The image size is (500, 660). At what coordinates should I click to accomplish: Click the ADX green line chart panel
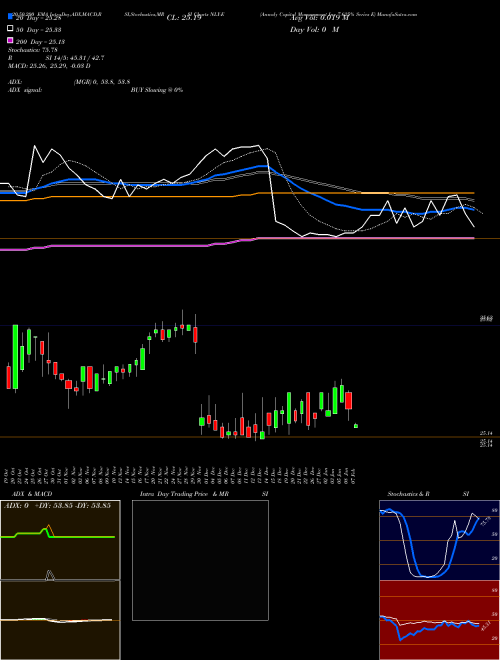click(60, 540)
